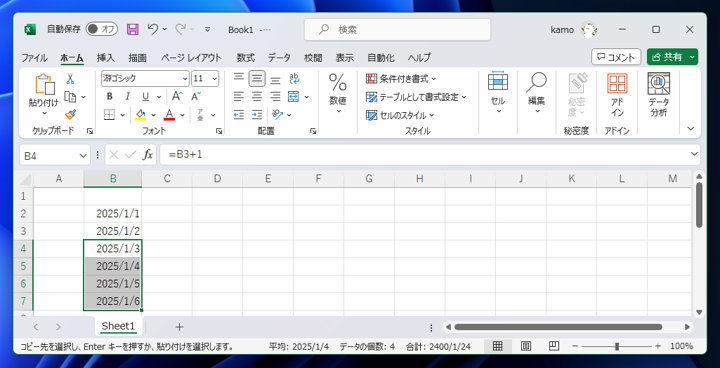The height and width of the screenshot is (368, 720).
Task: Open the セル cells icon menu
Action: (498, 82)
